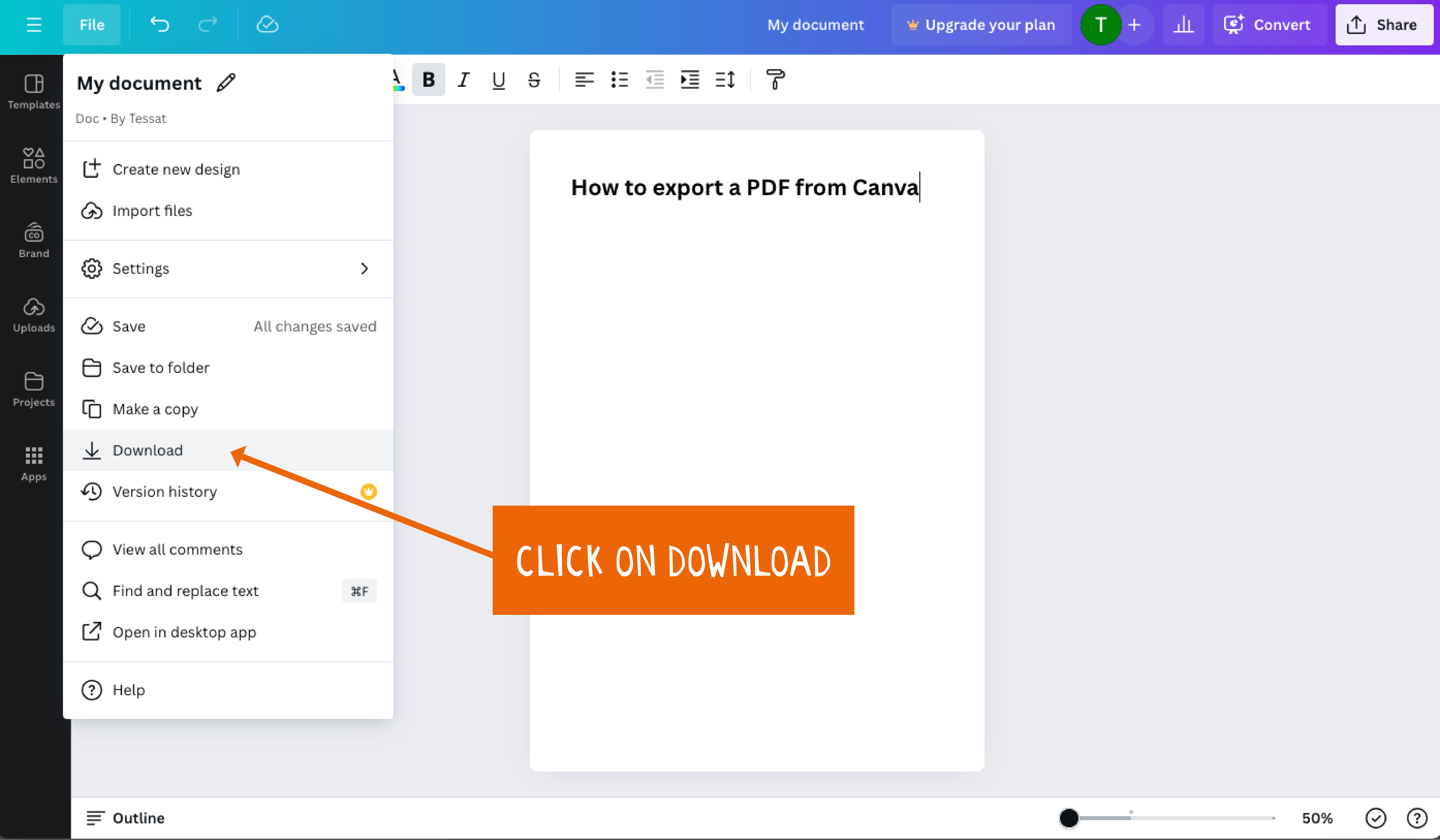Expand the Settings menu item
This screenshot has width=1440, height=840.
(365, 268)
